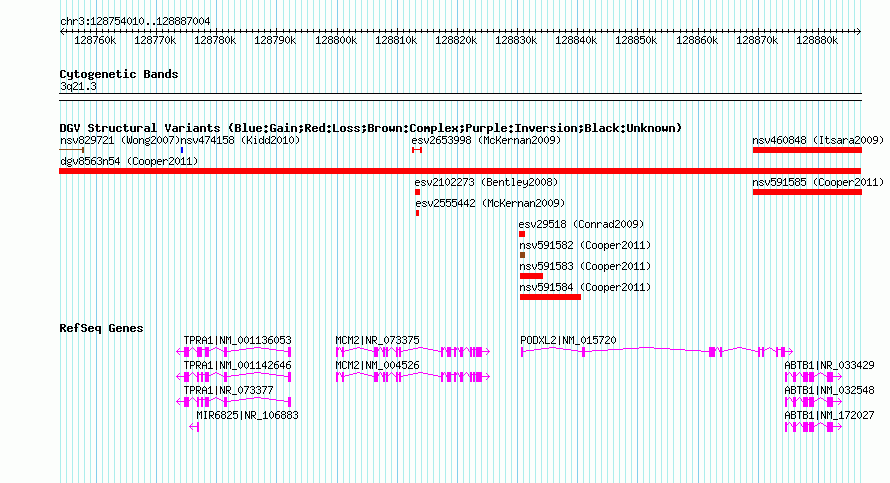Click the nsv591585 (Cooper2011) label
This screenshot has height=483, width=890.
pyautogui.click(x=818, y=182)
